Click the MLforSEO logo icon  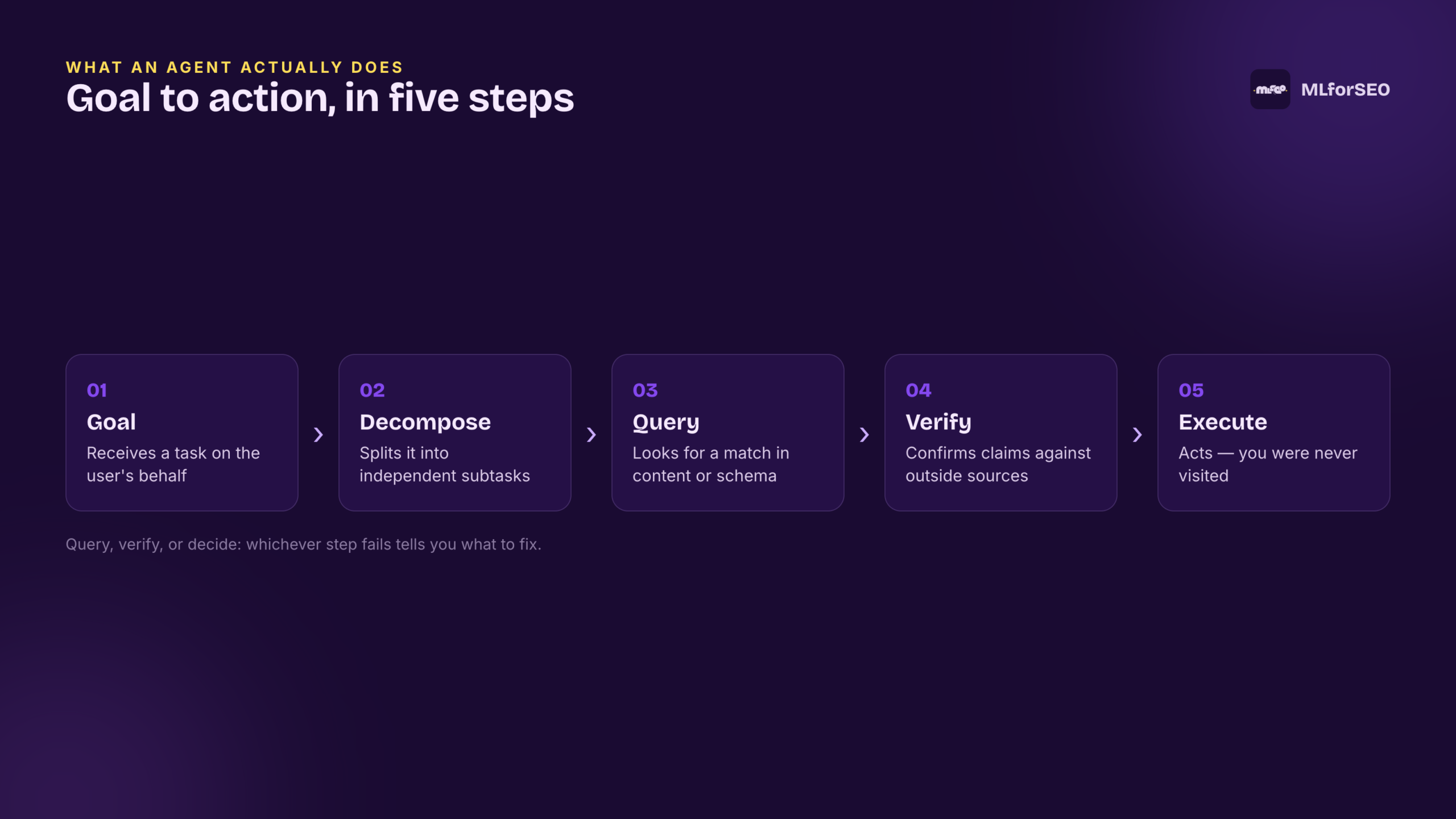[1269, 89]
